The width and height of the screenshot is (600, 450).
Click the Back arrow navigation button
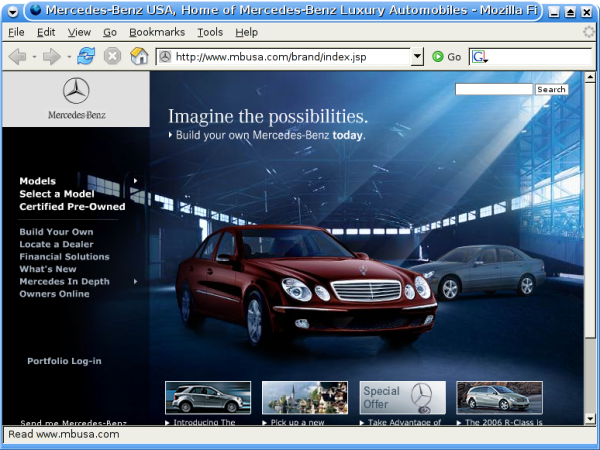click(18, 57)
